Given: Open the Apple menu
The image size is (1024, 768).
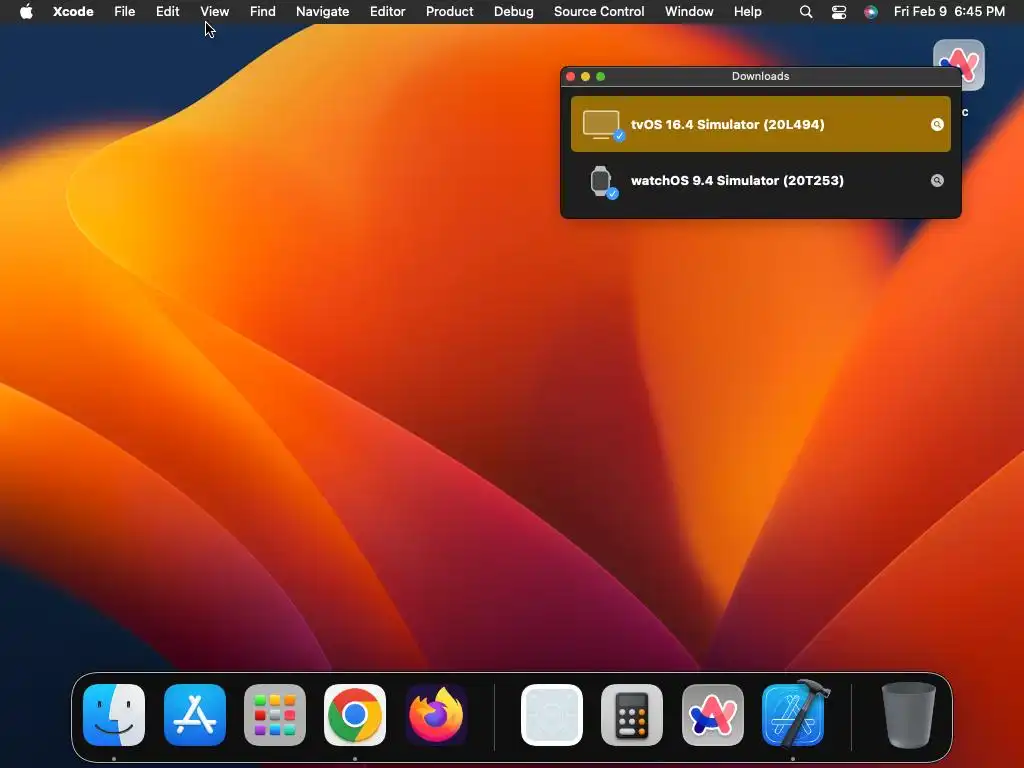Looking at the screenshot, I should [26, 11].
